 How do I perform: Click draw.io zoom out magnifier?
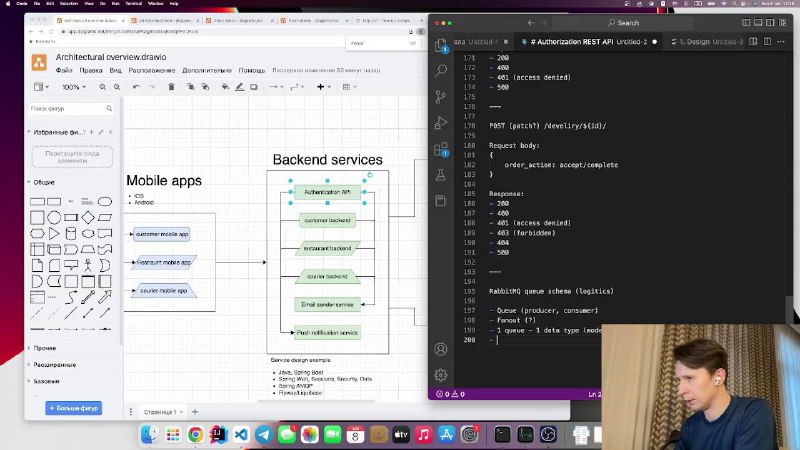tap(117, 87)
